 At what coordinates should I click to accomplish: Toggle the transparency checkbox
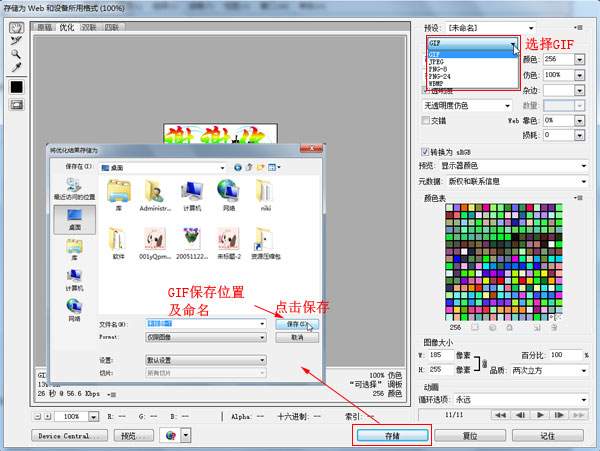(425, 91)
